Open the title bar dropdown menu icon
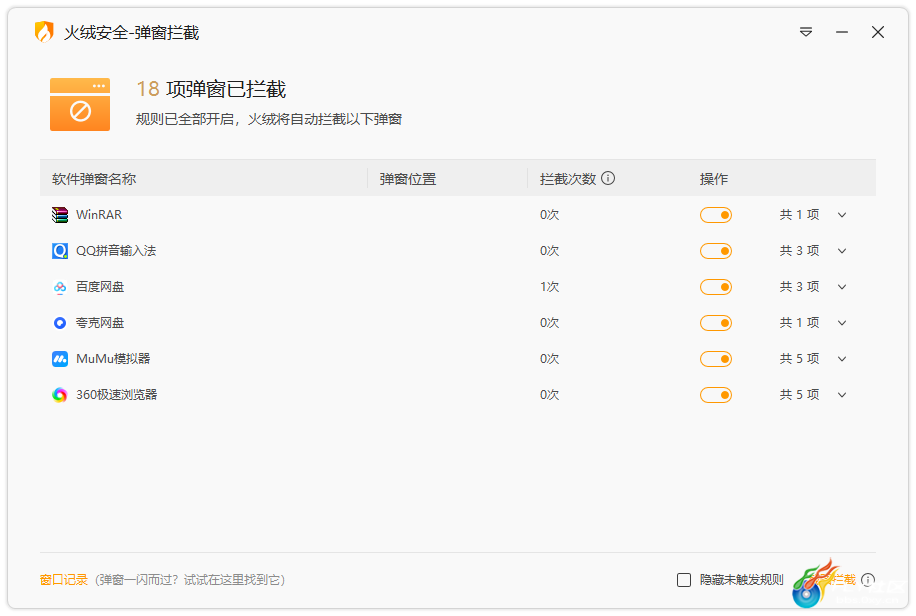The width and height of the screenshot is (916, 616). click(806, 32)
